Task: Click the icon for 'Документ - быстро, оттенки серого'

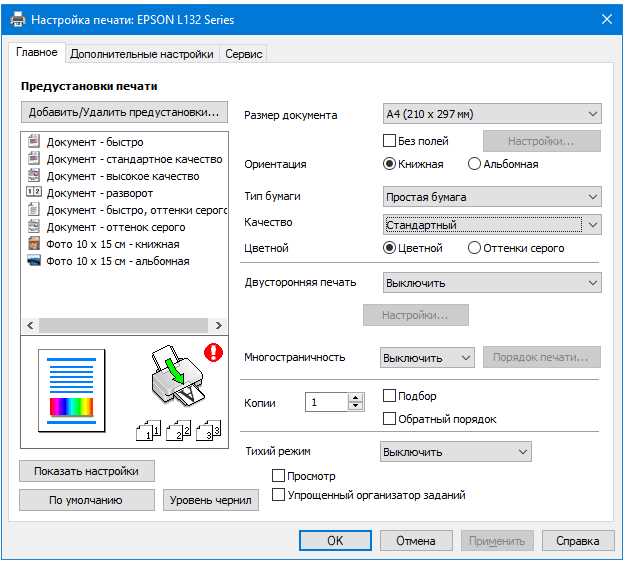Action: click(x=34, y=209)
